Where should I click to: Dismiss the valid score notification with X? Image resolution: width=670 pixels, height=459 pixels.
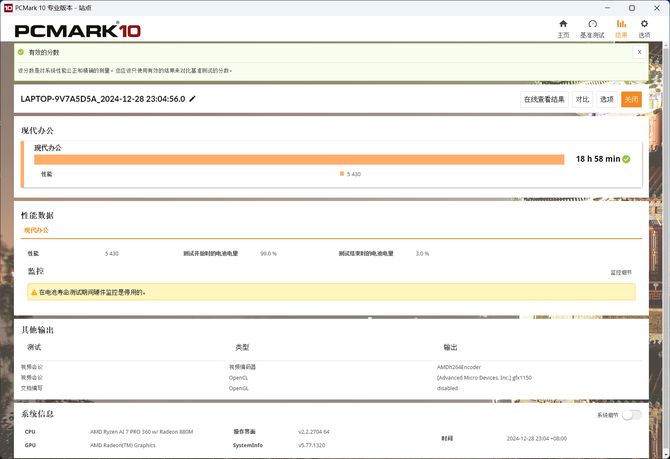639,52
